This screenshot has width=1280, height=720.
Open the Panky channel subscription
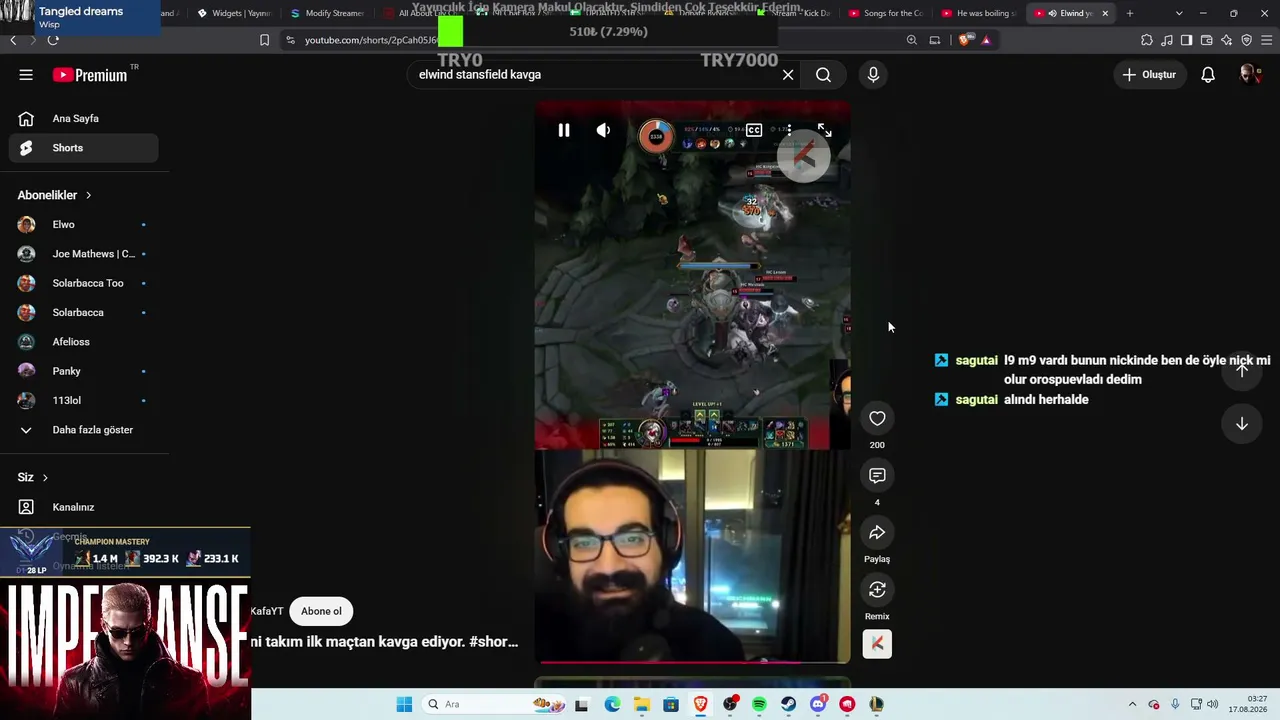point(84,371)
